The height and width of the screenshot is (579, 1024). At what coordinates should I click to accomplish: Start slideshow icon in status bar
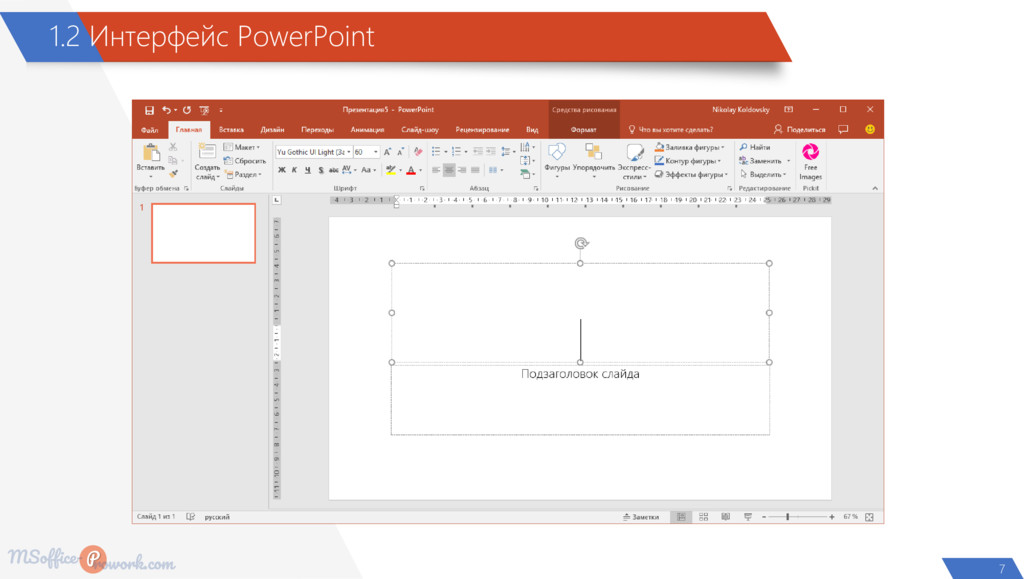point(748,517)
